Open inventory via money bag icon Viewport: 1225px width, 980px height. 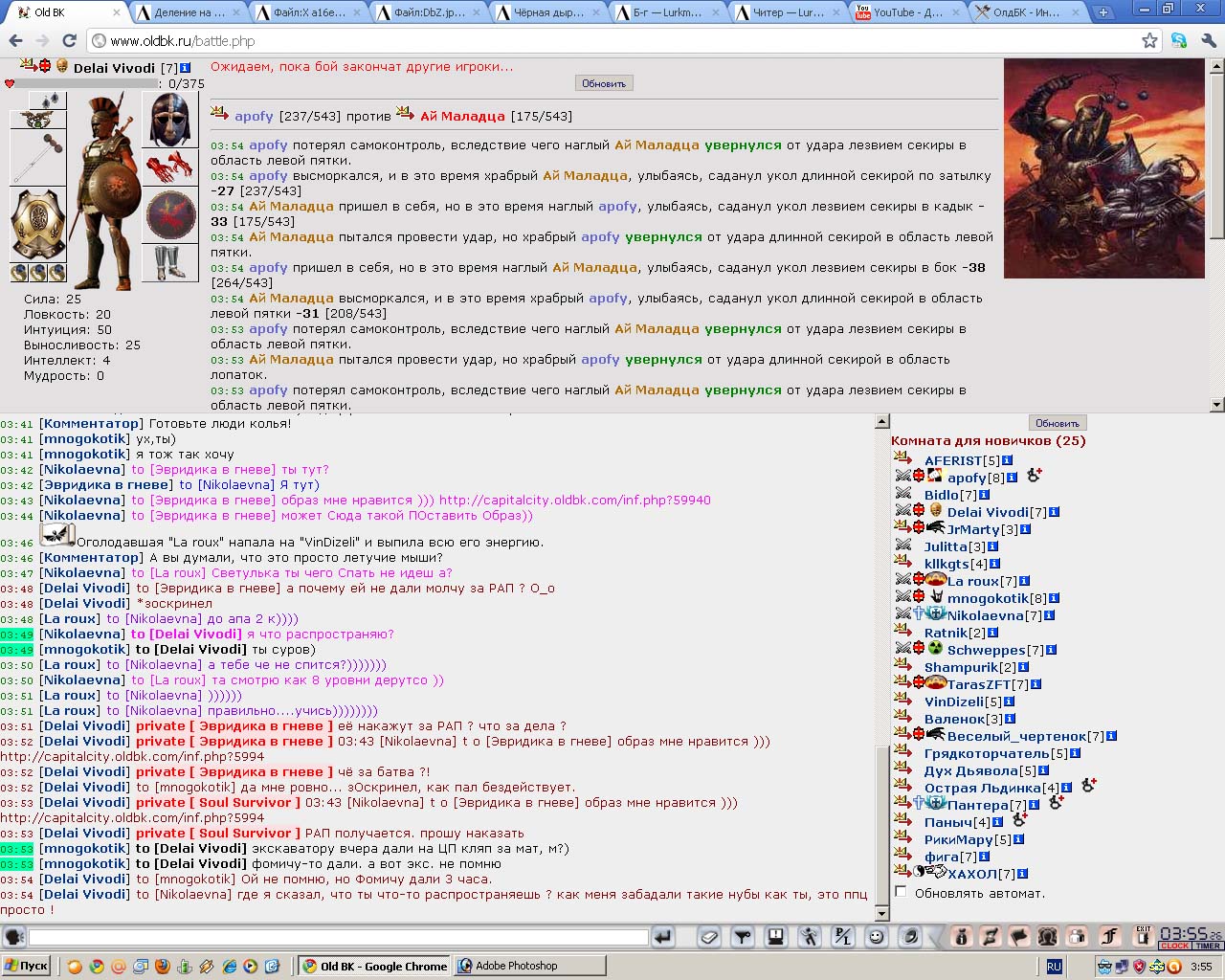[962, 937]
